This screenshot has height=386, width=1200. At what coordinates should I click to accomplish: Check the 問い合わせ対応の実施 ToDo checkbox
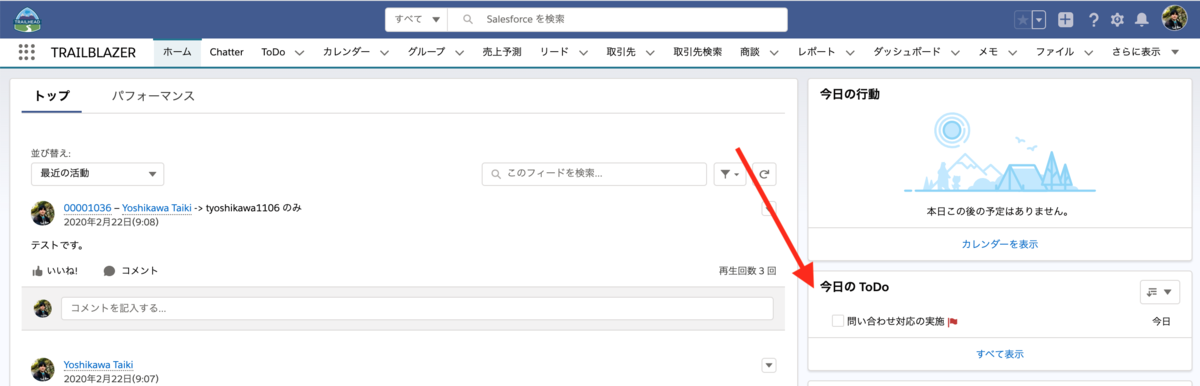coord(838,321)
